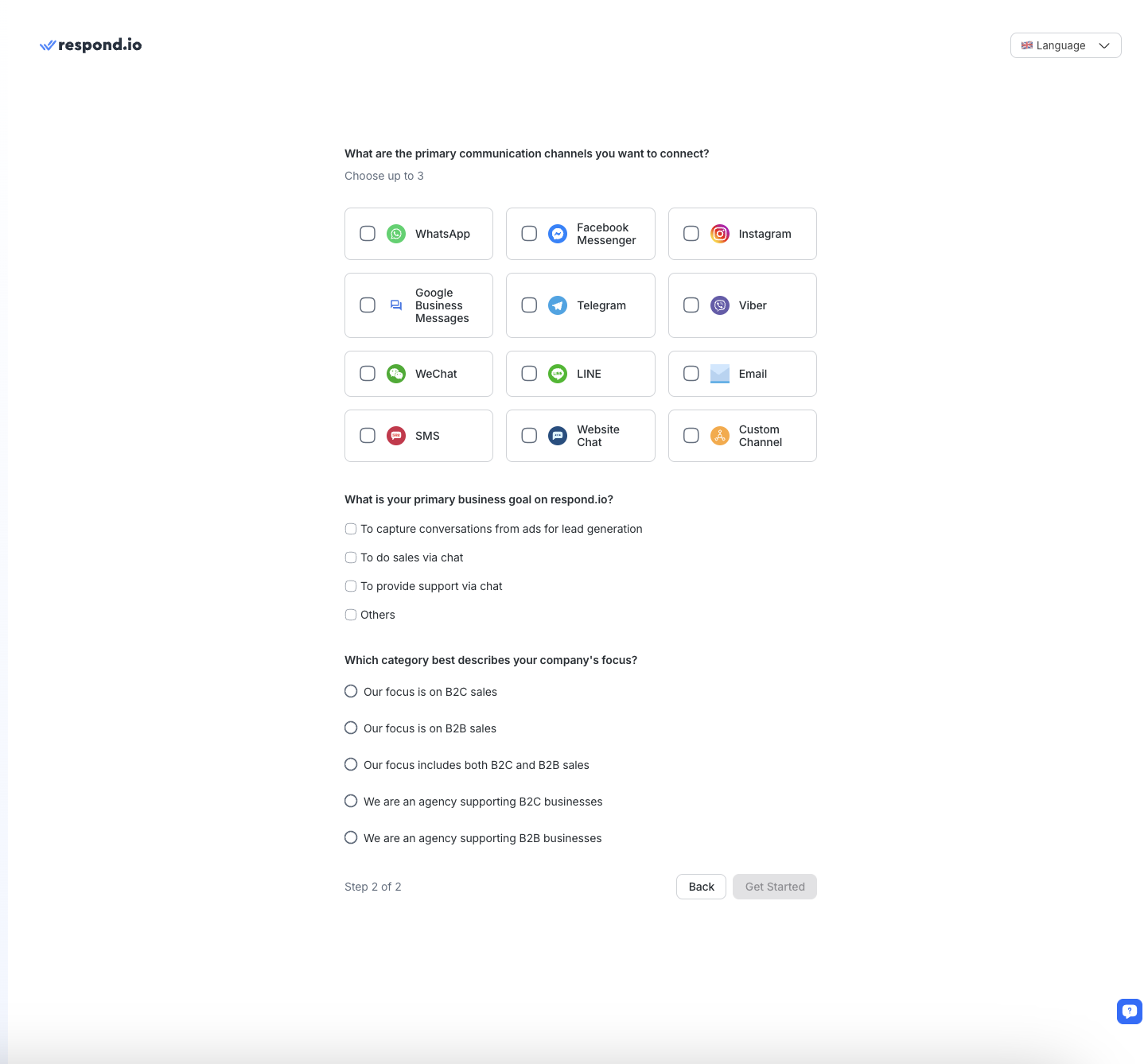Go back with the Back button
Screen dimensions: 1148x1064
click(x=701, y=887)
